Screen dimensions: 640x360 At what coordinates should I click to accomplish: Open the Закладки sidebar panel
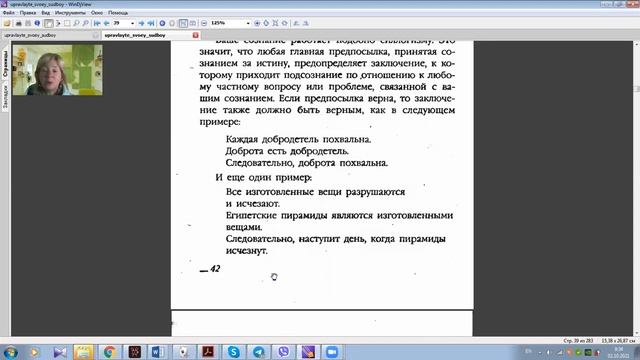coord(5,96)
